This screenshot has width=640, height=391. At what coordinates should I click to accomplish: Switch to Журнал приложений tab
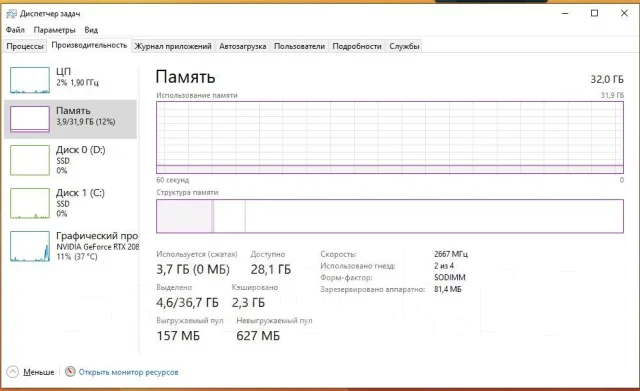click(173, 46)
